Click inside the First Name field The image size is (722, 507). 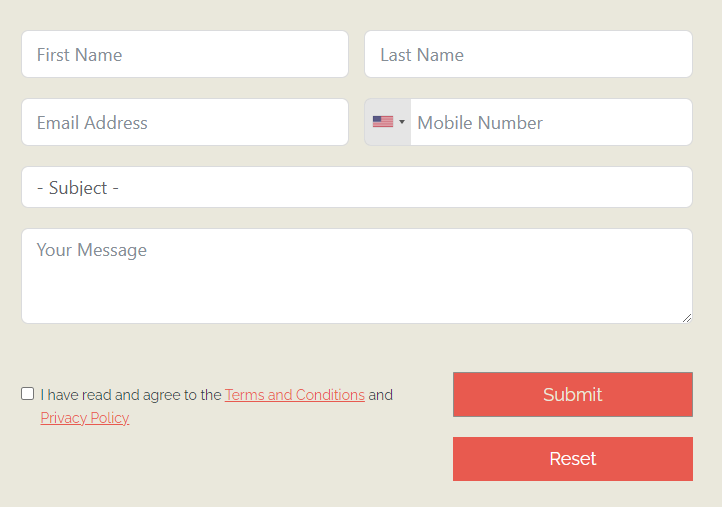(x=185, y=54)
